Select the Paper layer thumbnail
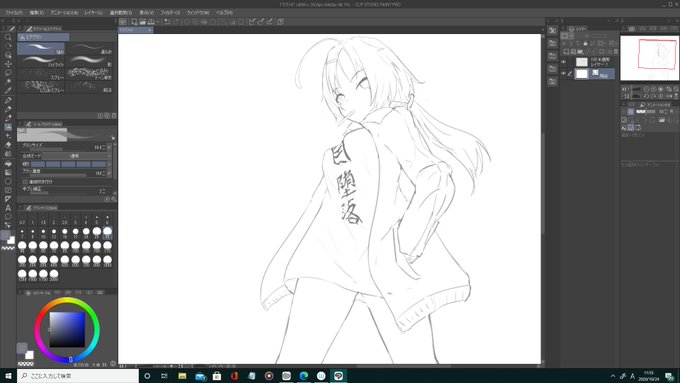The width and height of the screenshot is (680, 383). click(582, 74)
